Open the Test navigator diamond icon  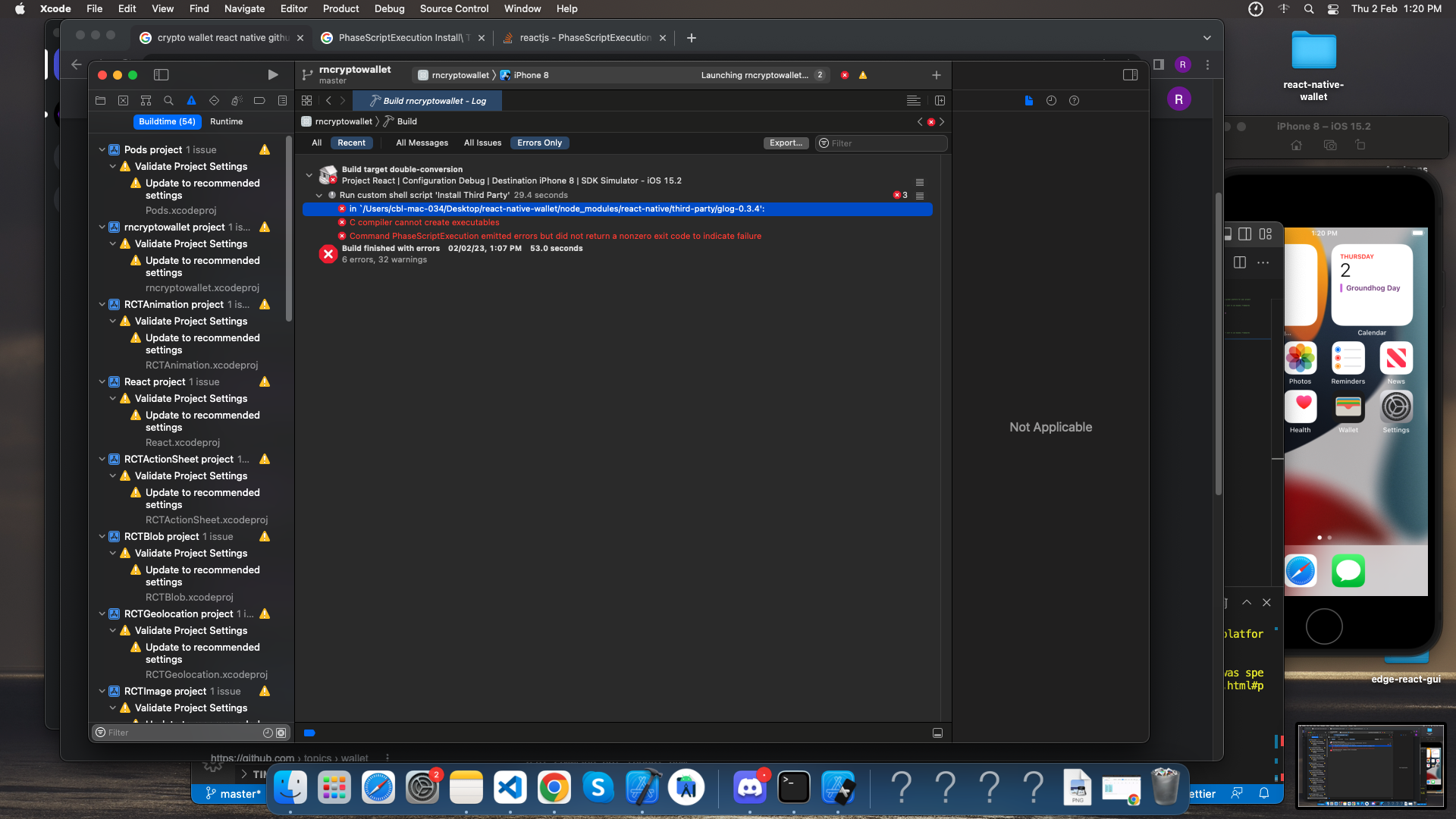pyautogui.click(x=214, y=100)
